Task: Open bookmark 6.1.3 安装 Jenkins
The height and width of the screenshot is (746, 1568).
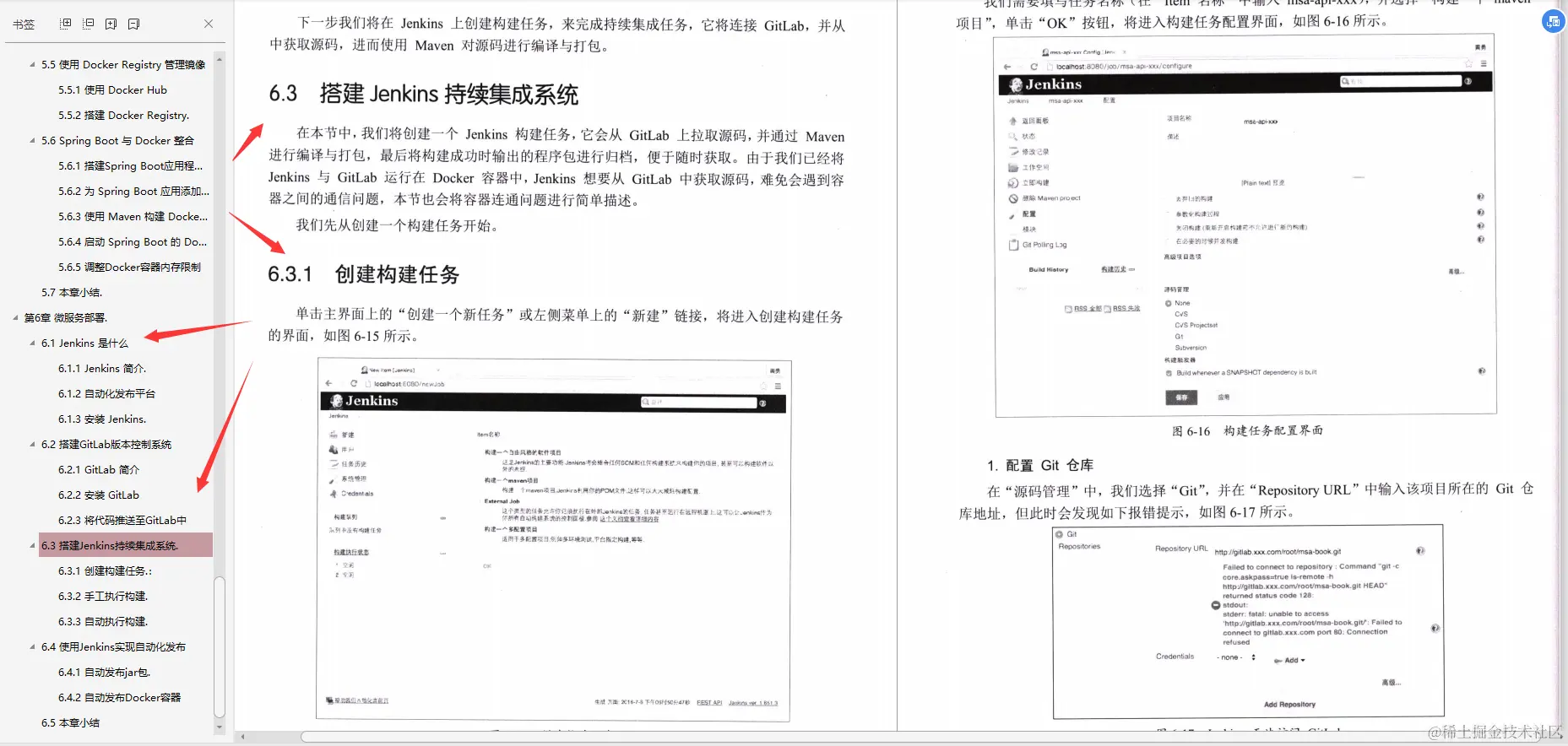Action: [102, 419]
